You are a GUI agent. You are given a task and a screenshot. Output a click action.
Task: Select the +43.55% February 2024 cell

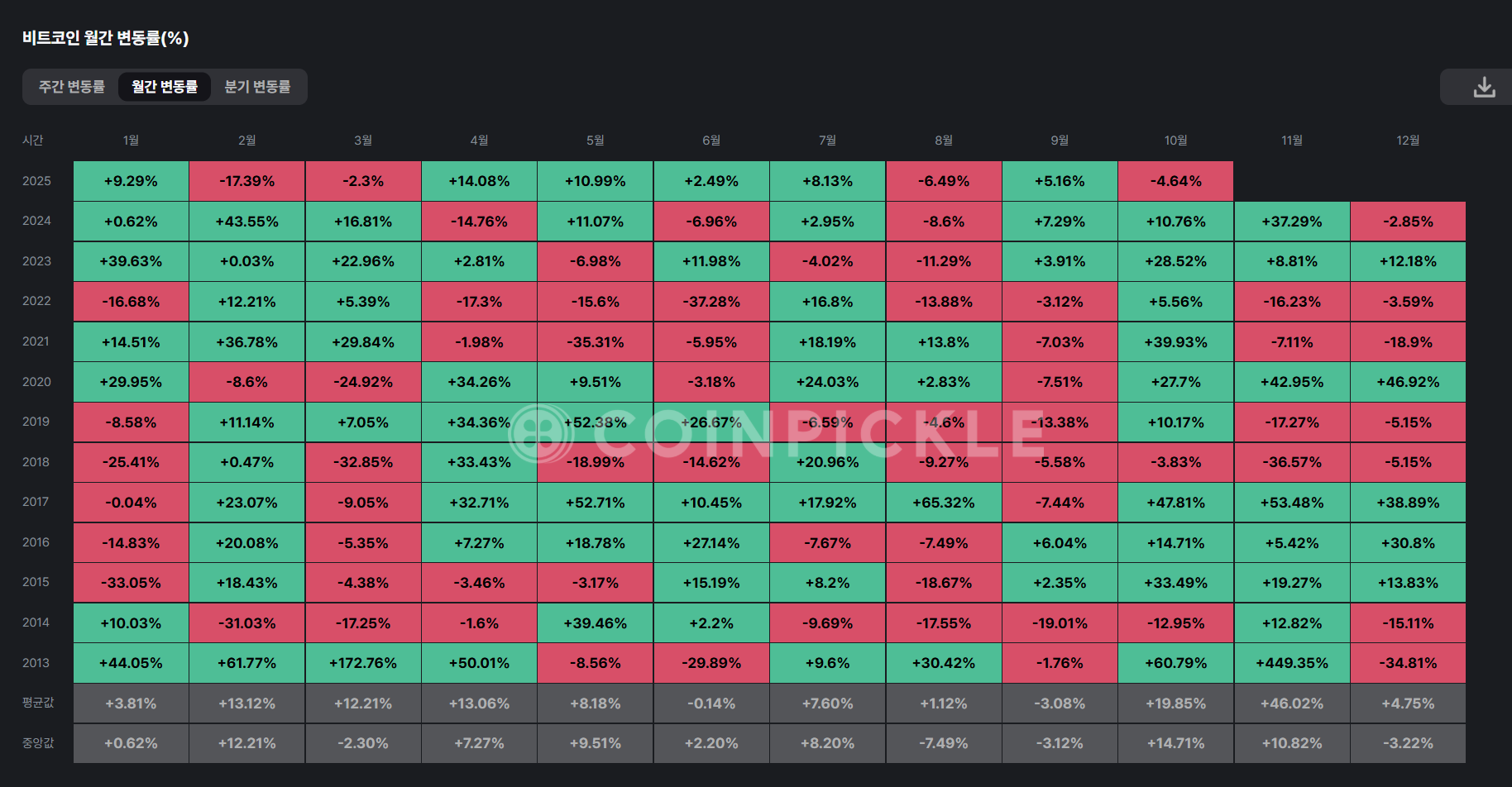pyautogui.click(x=247, y=222)
